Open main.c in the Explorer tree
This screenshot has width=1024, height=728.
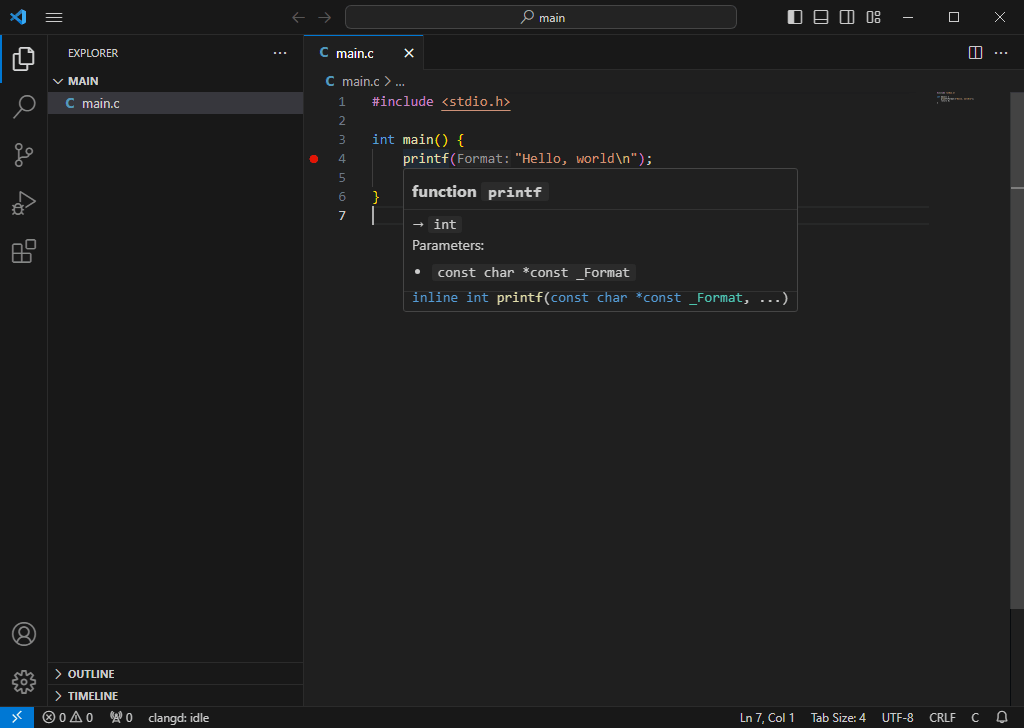coord(175,103)
